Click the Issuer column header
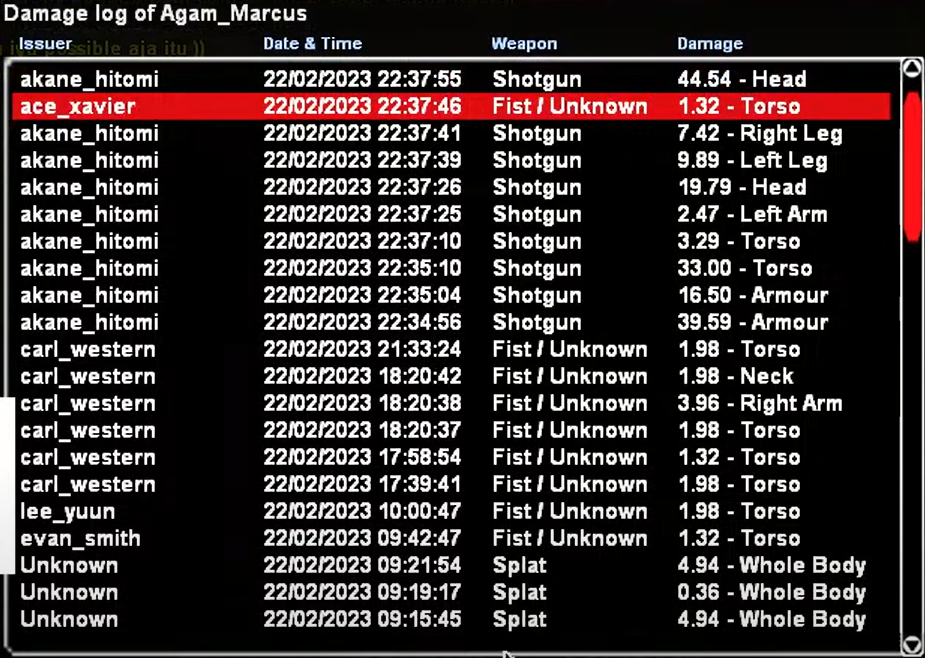The width and height of the screenshot is (925, 658). [x=45, y=44]
